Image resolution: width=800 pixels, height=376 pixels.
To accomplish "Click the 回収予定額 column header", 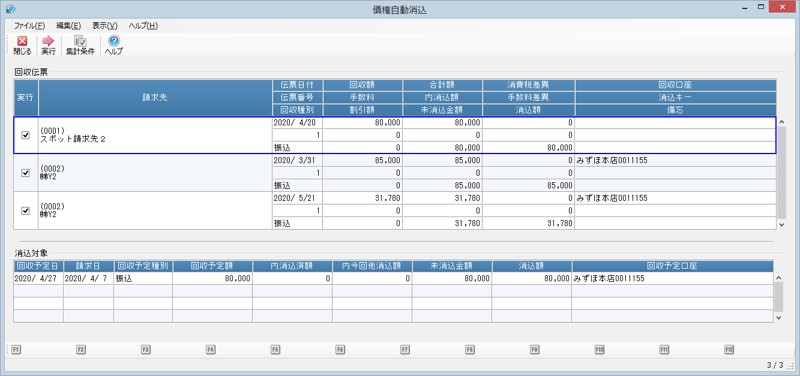I will click(212, 266).
